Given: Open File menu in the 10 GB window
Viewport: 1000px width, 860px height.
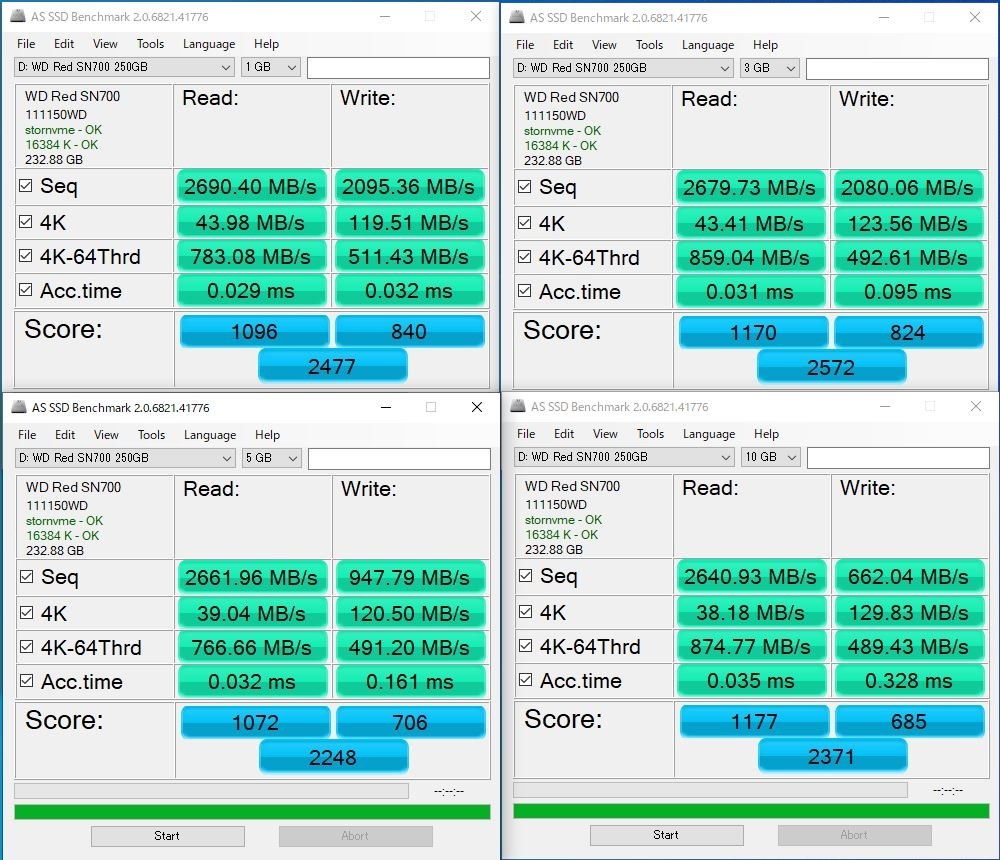Looking at the screenshot, I should point(526,434).
